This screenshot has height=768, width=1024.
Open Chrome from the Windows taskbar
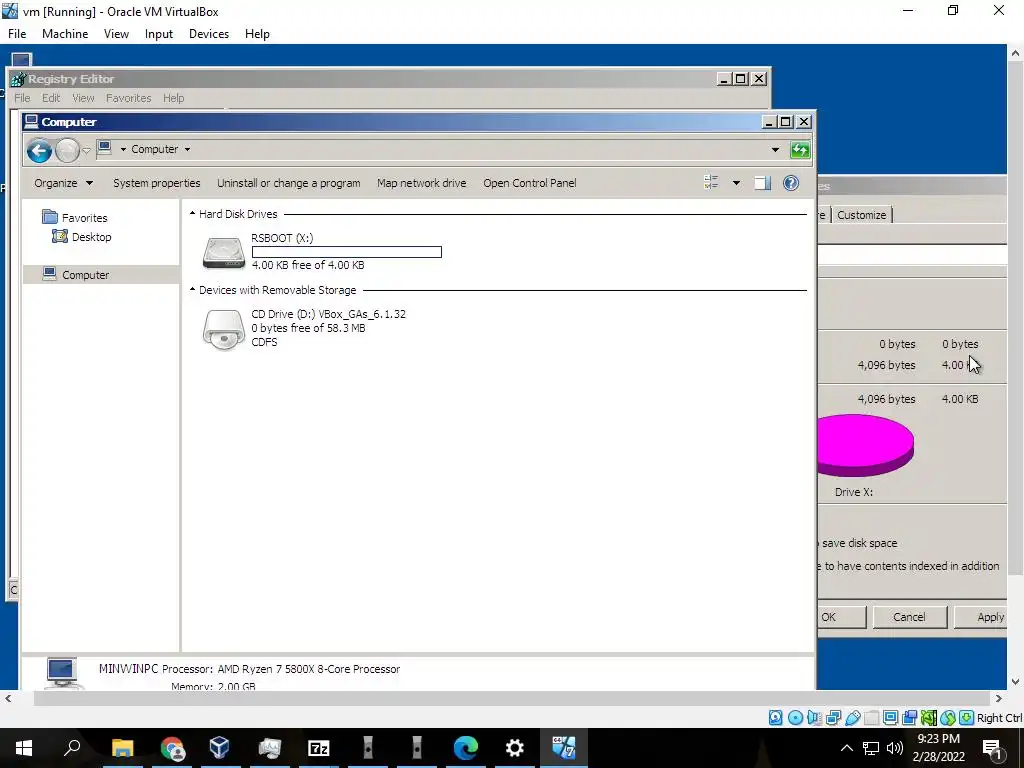(172, 748)
